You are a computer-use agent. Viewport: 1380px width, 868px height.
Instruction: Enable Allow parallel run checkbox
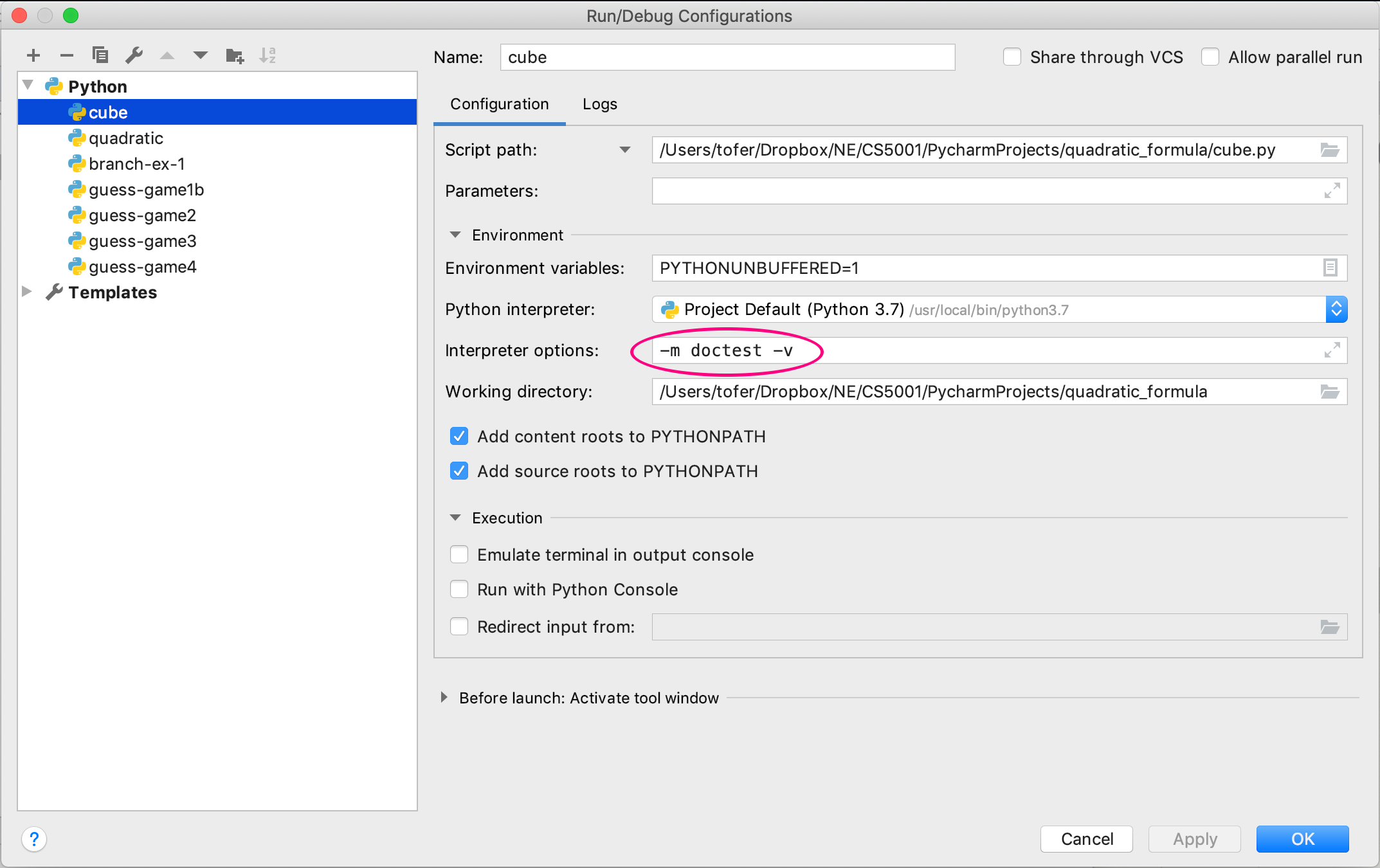click(1210, 57)
